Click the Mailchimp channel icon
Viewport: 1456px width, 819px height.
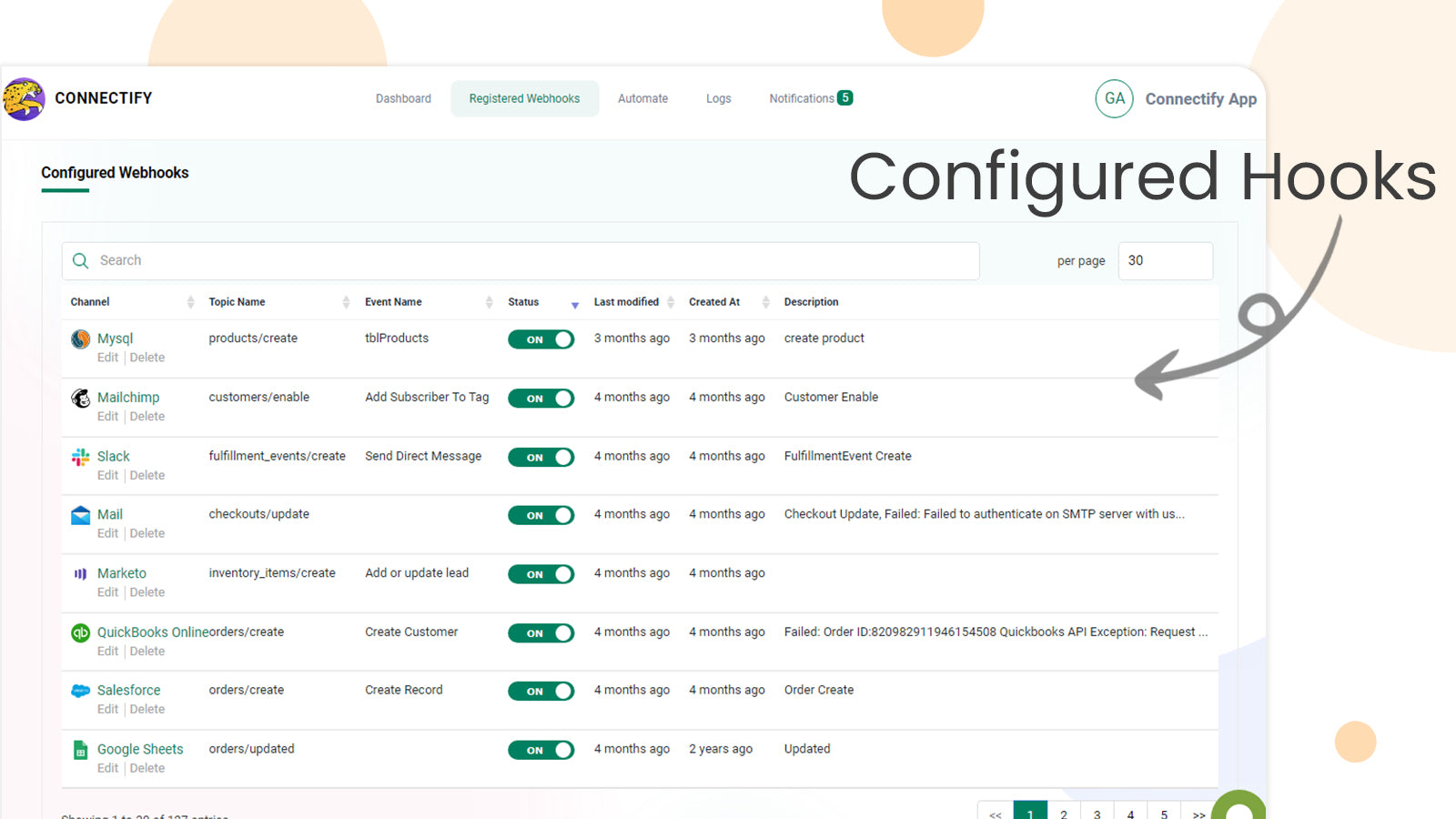81,398
